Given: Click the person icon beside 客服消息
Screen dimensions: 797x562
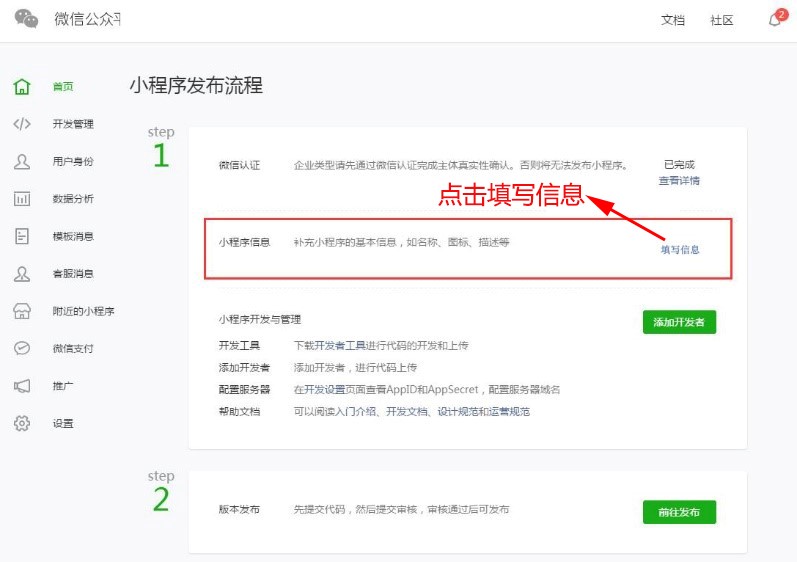Looking at the screenshot, I should click(22, 274).
